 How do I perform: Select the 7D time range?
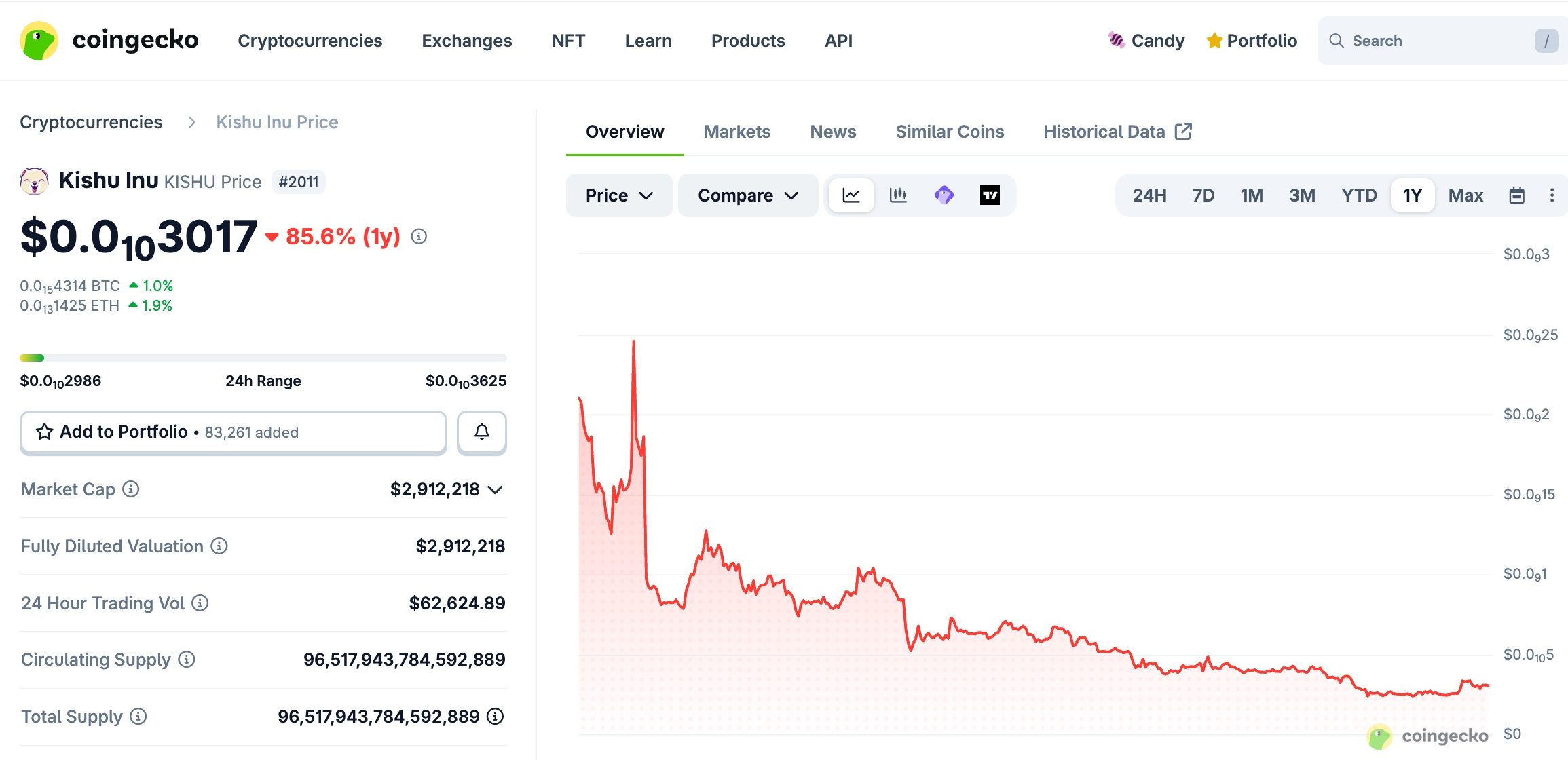click(1203, 195)
